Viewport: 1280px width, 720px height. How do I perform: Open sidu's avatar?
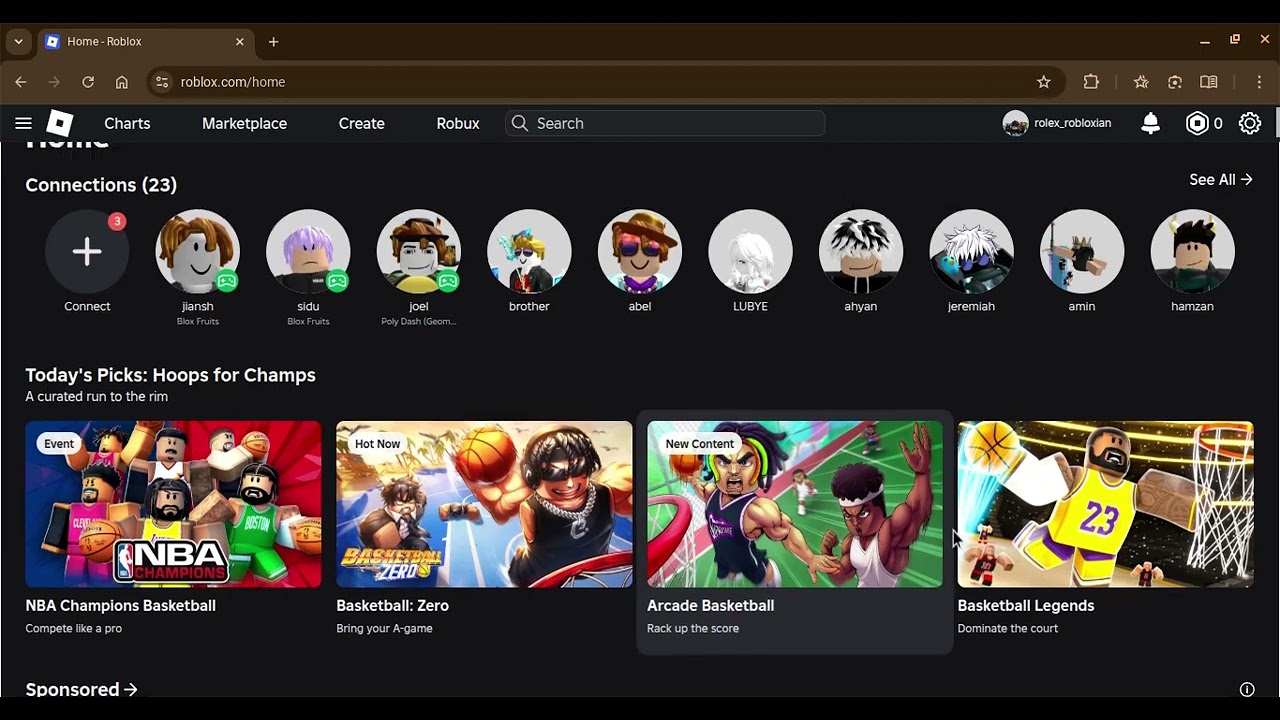coord(308,251)
